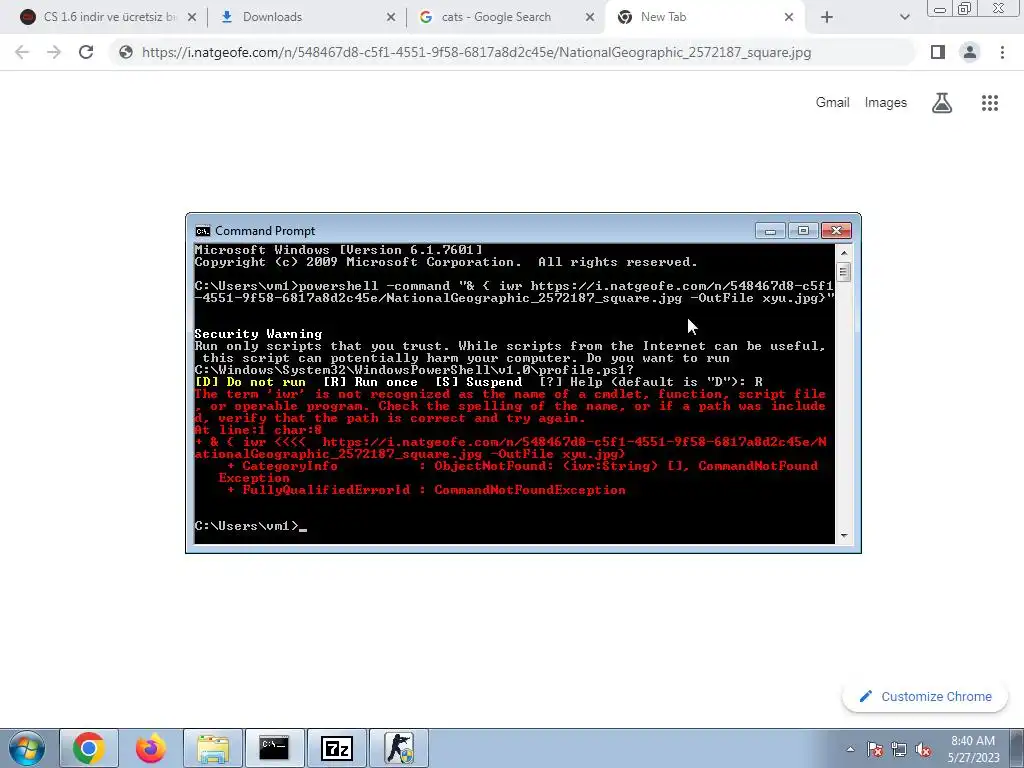
Task: Open Chrome from the taskbar
Action: 89,748
